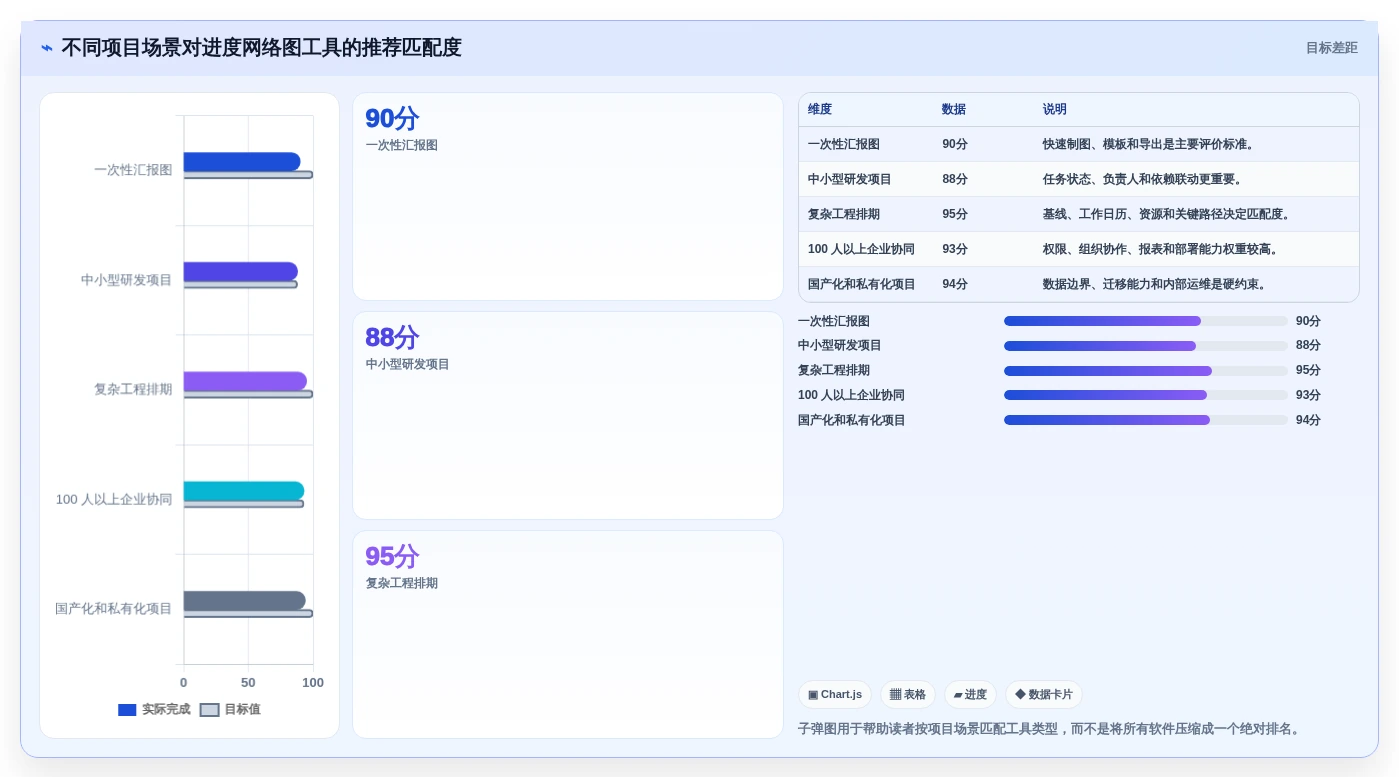
Task: Click the lightning icon beside the title
Action: 47,47
